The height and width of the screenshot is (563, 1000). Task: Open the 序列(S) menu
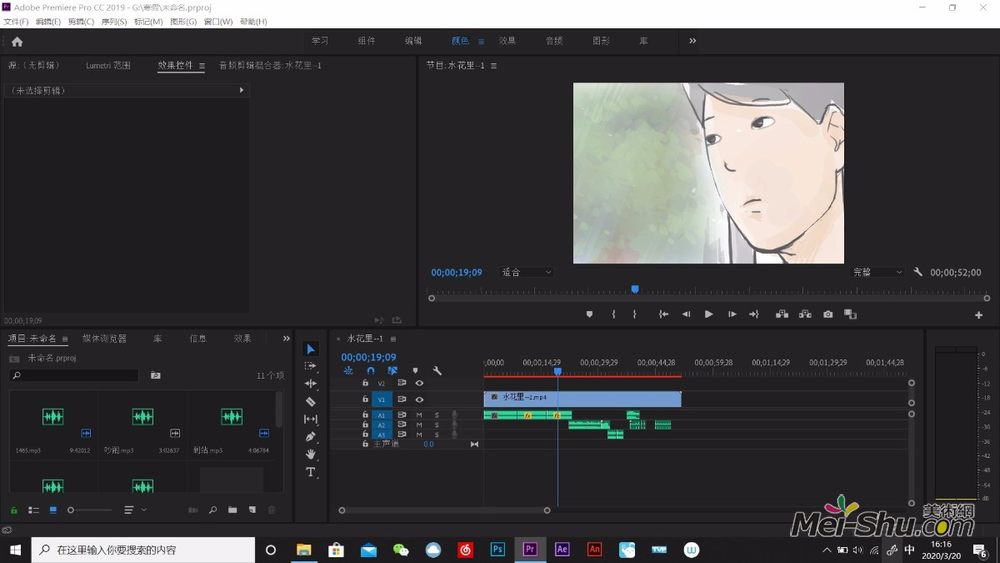[114, 22]
